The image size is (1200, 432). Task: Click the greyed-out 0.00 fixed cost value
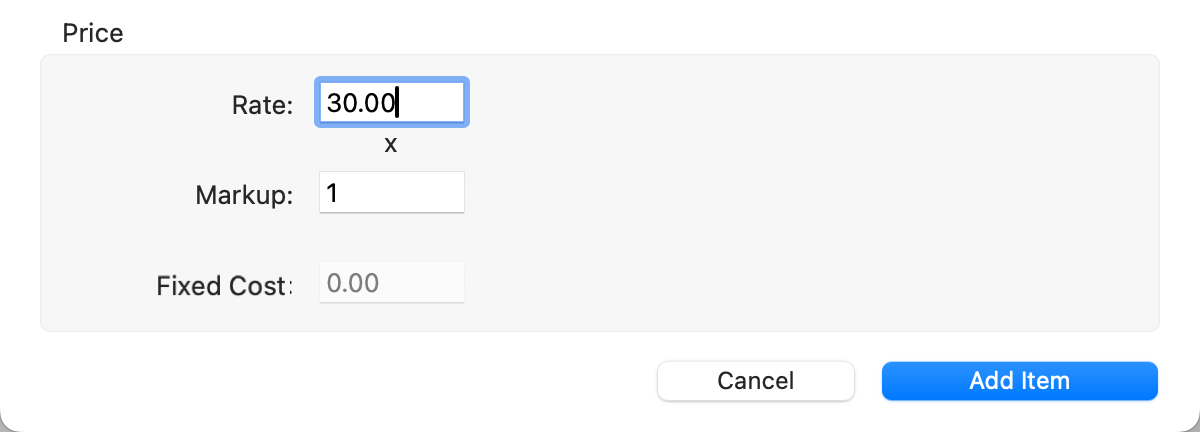click(x=353, y=283)
